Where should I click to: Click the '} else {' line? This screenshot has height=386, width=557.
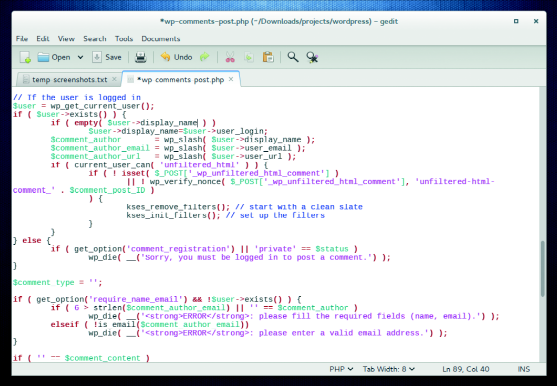[32, 241]
